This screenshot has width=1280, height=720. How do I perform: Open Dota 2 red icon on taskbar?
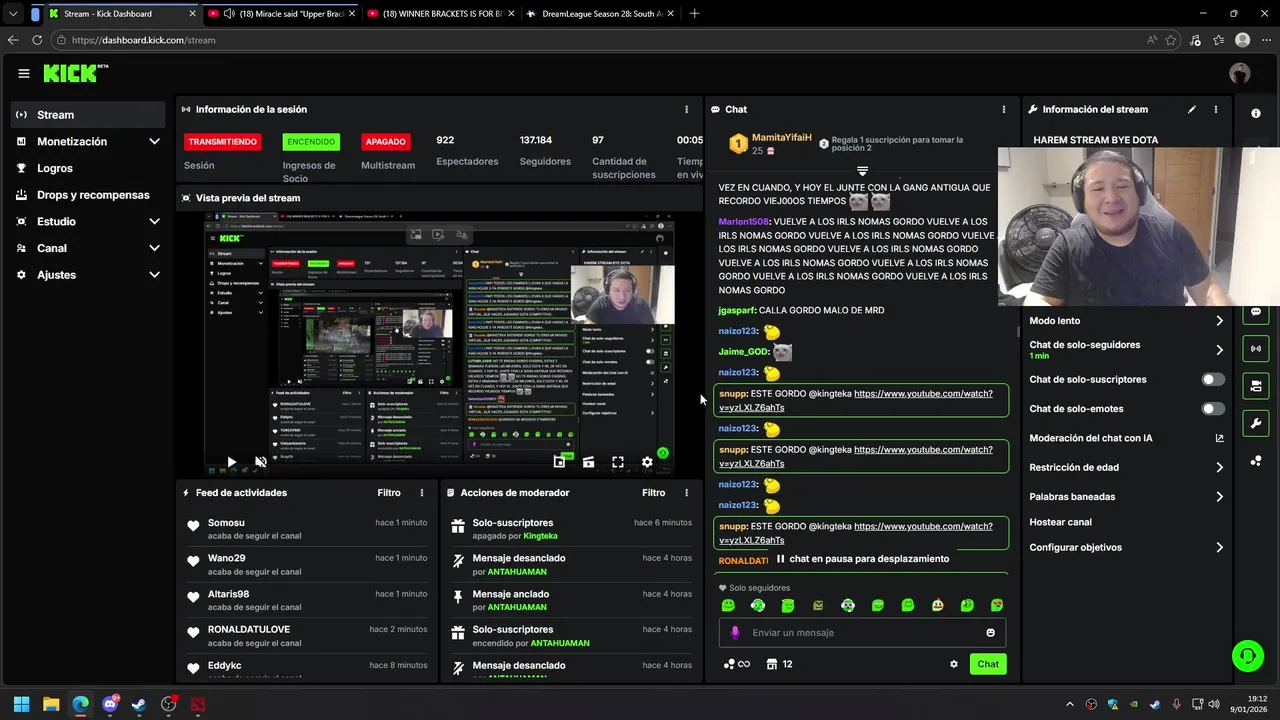pyautogui.click(x=198, y=704)
